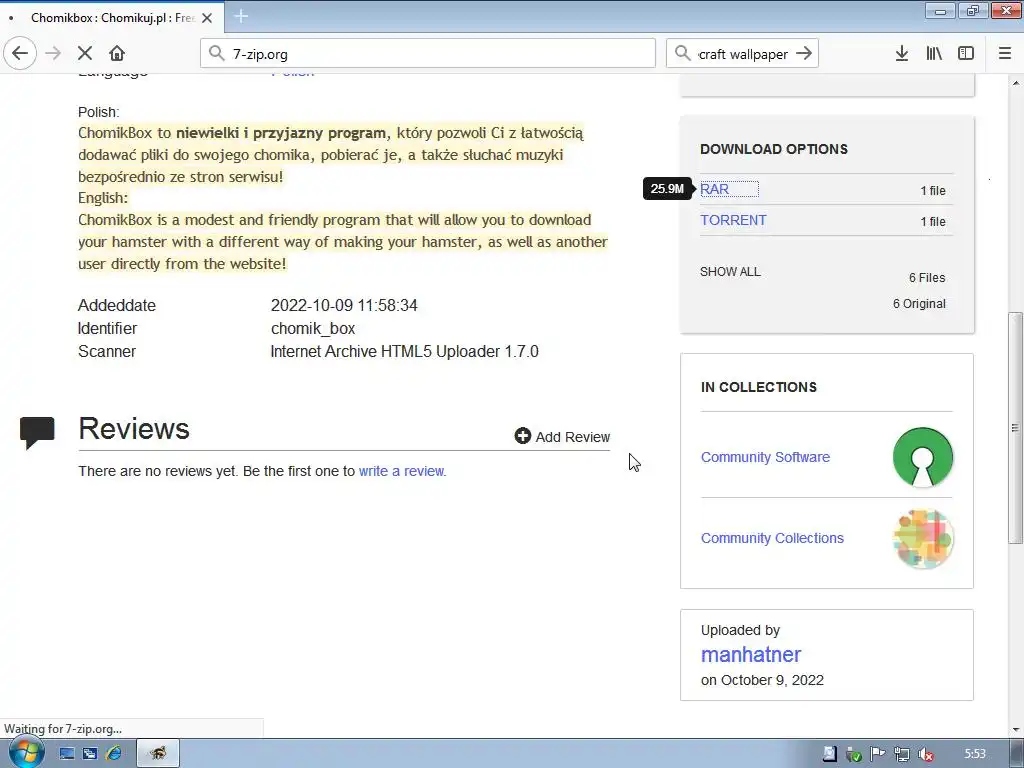Click the DOWNLOAD OPTIONS heading
The image size is (1024, 768).
774,149
